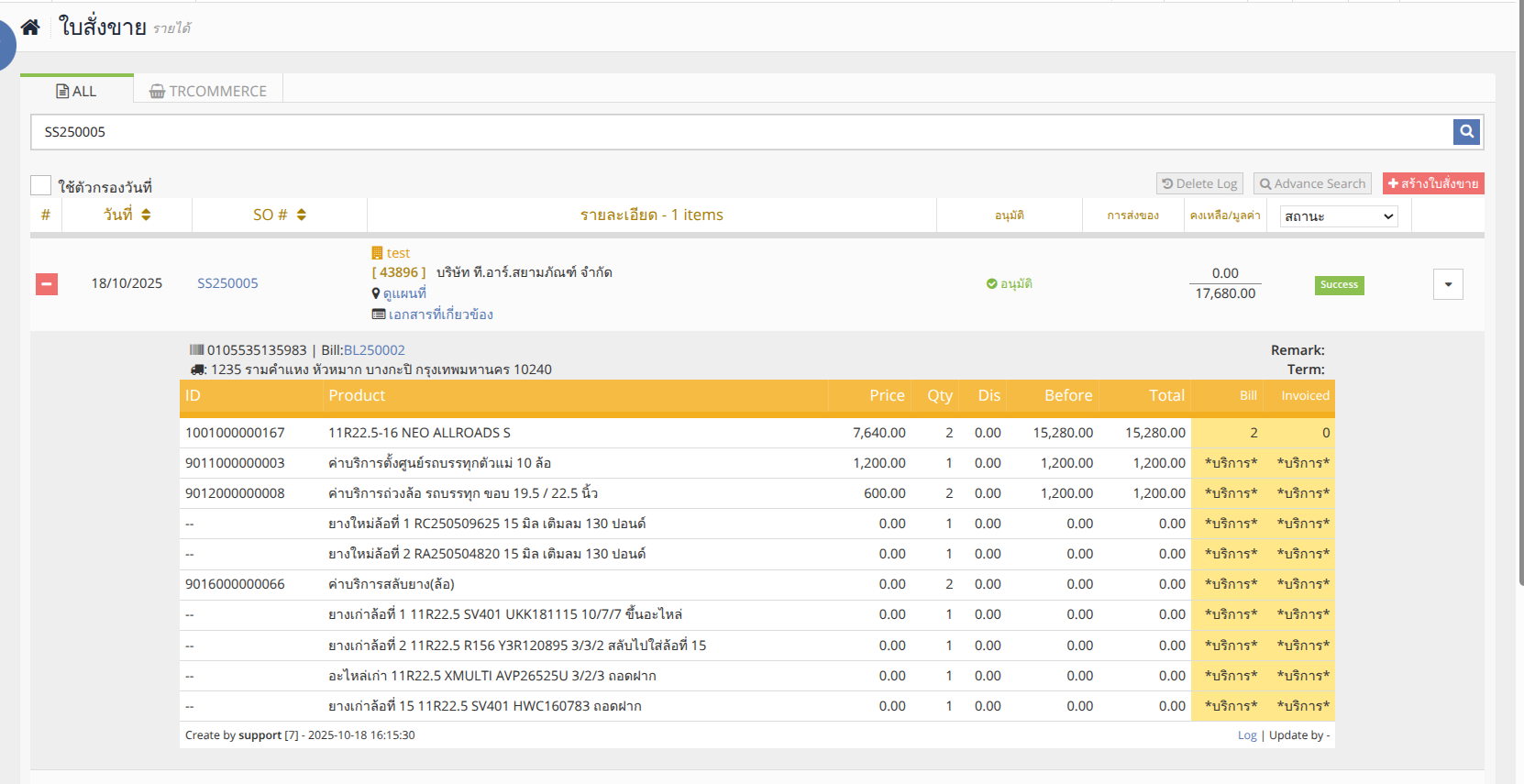The width and height of the screenshot is (1524, 784).
Task: Sort by date using arrows icon
Action: (146, 215)
